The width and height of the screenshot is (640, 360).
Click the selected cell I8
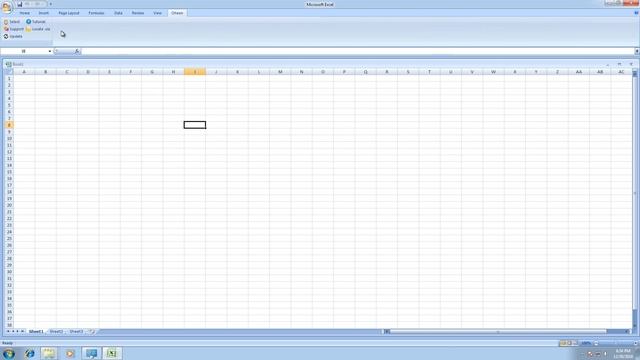(x=195, y=125)
